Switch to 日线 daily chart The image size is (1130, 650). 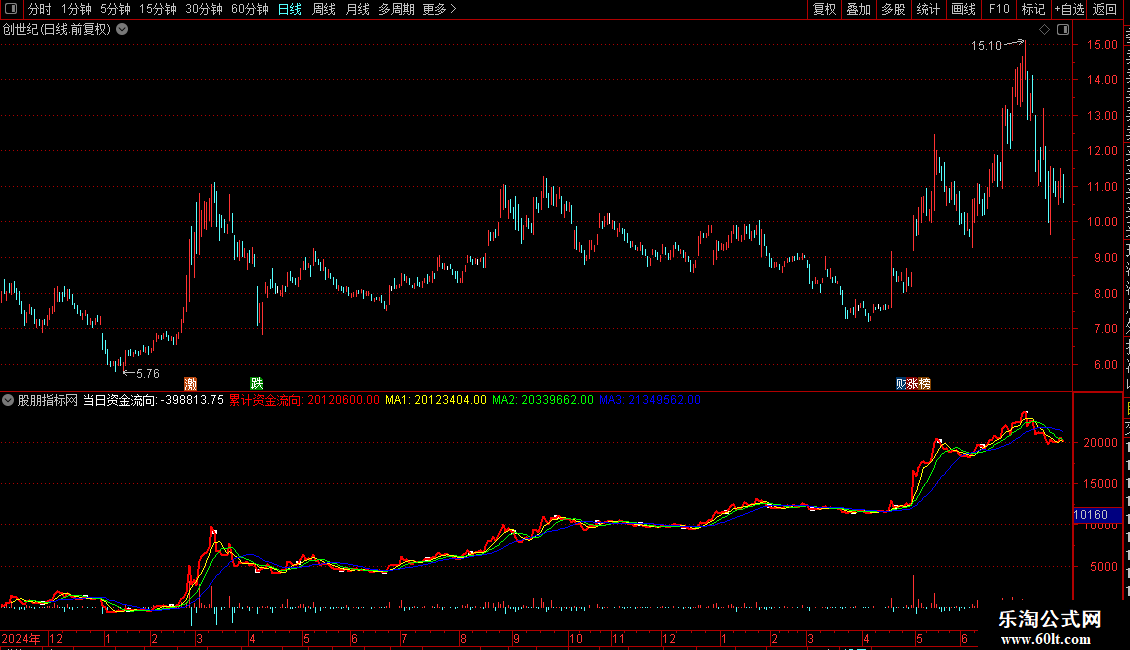pos(290,9)
